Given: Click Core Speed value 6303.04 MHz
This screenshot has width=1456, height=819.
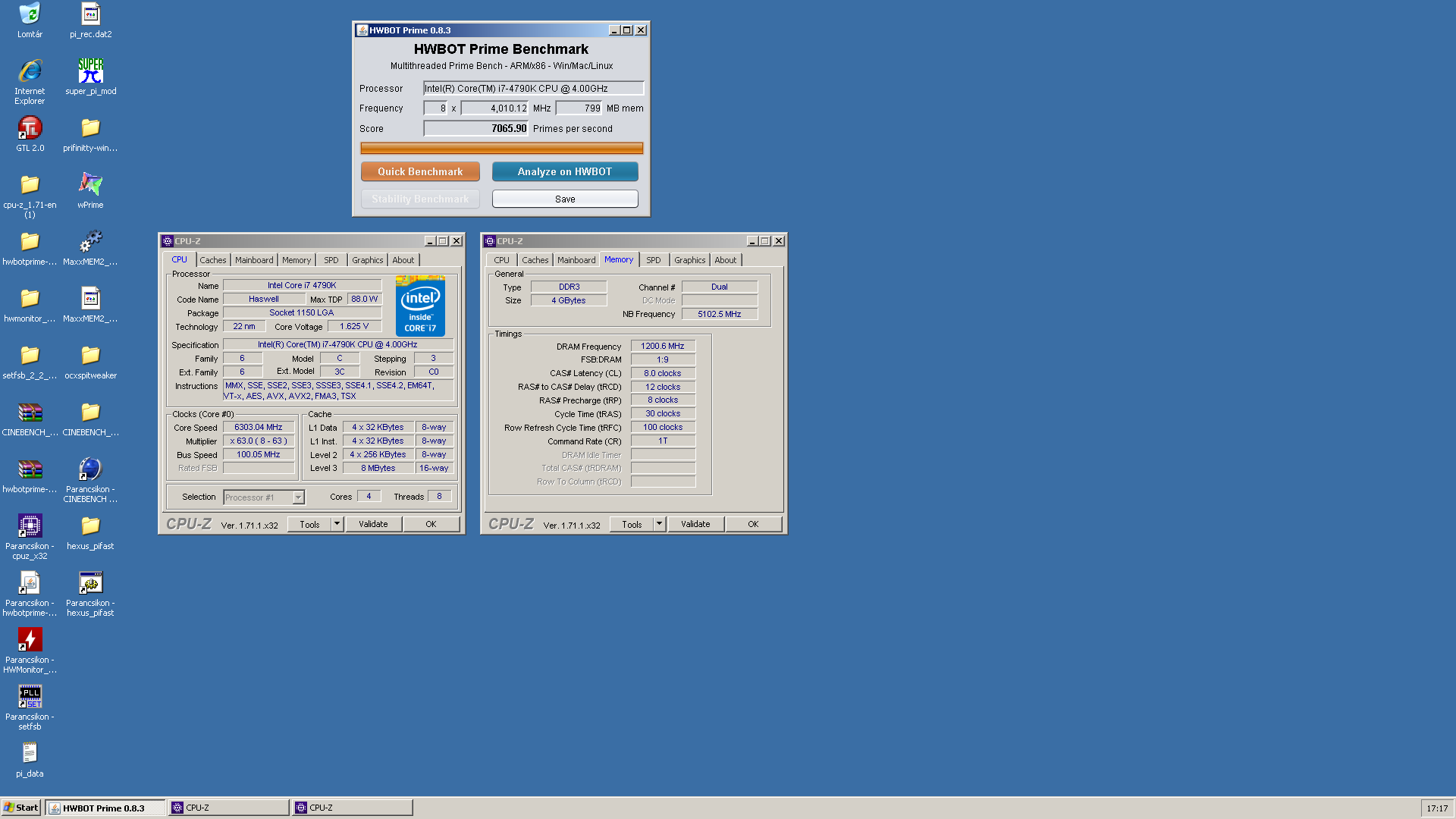Looking at the screenshot, I should tap(259, 428).
